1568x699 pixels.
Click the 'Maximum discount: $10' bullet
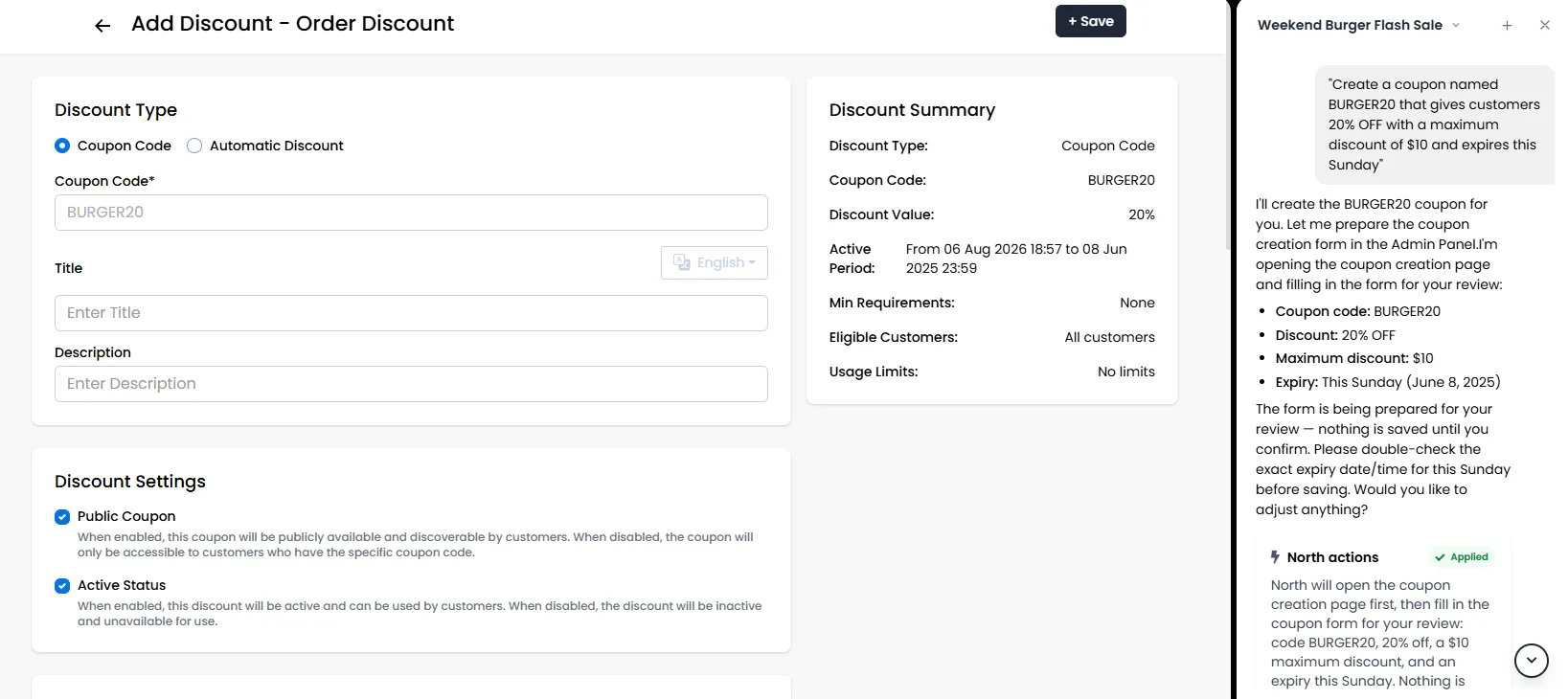(1354, 358)
